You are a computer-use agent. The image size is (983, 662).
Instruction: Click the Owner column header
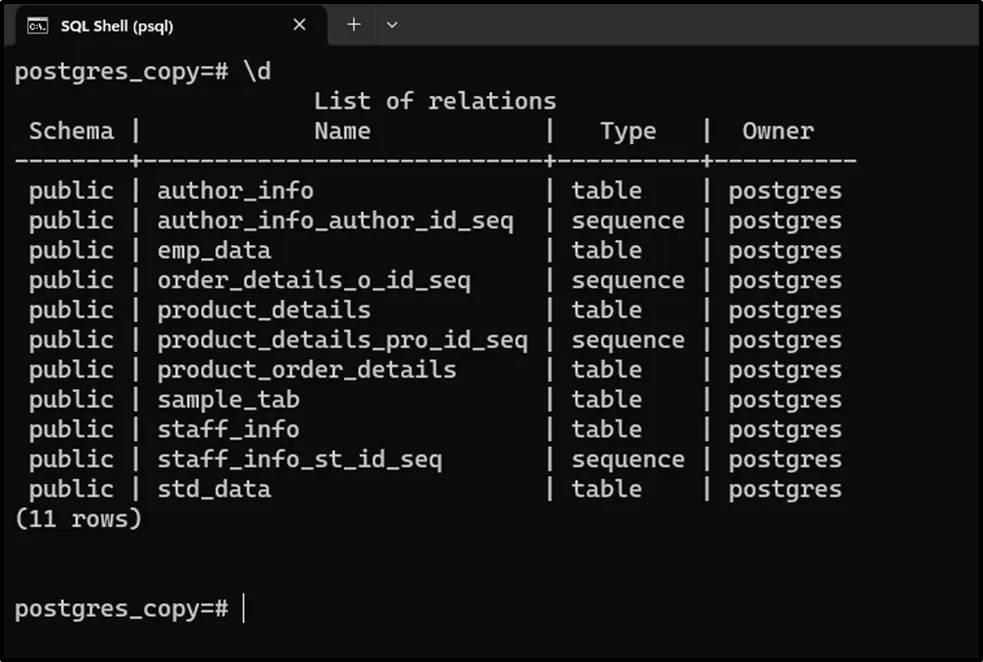pyautogui.click(x=778, y=131)
